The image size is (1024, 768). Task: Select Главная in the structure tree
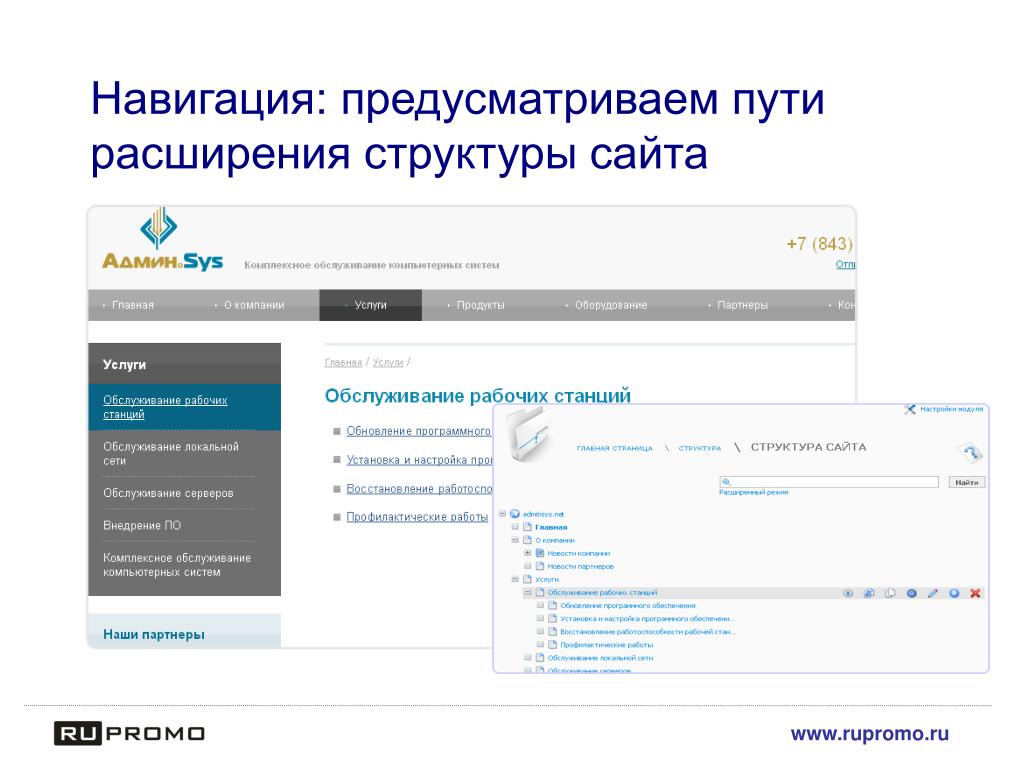pyautogui.click(x=551, y=527)
